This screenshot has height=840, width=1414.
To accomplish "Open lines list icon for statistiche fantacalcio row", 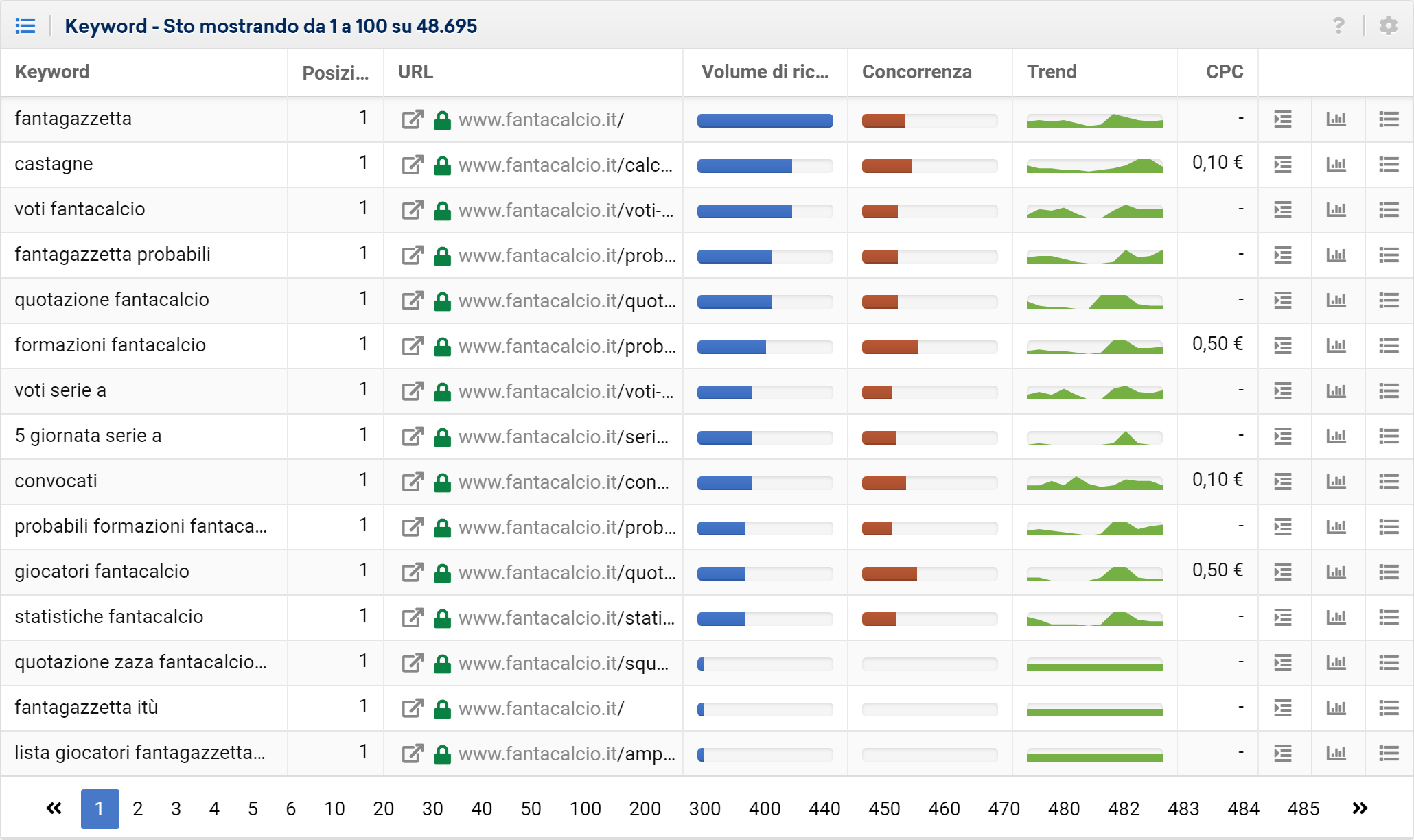I will 1389,618.
